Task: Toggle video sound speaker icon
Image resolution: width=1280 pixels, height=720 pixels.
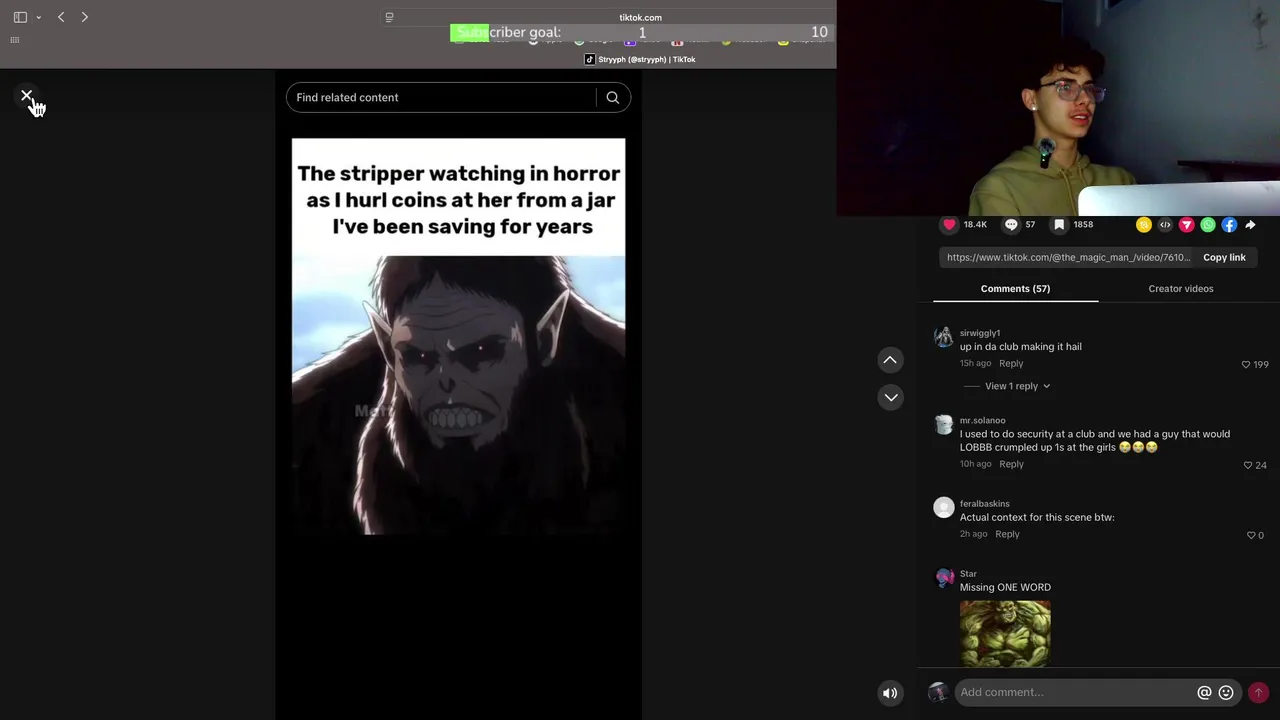Action: tap(890, 692)
